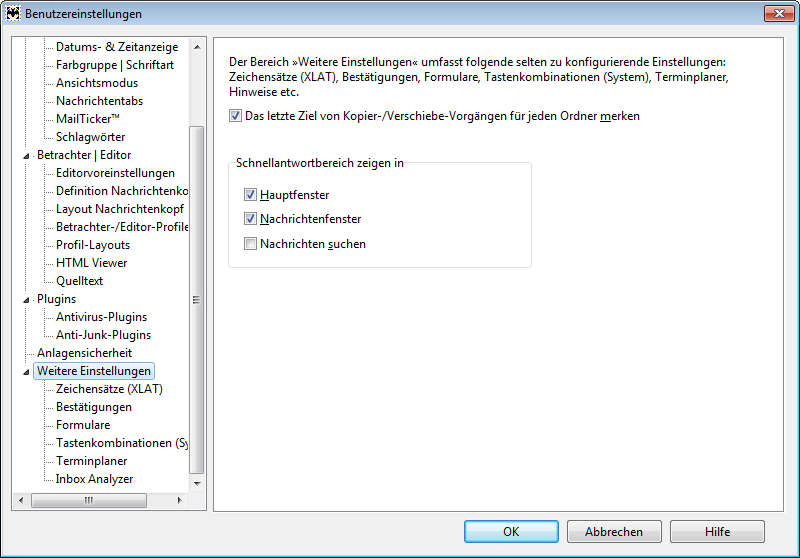Collapse the Plugins tree node
Screen dimensions: 800x558
click(x=27, y=300)
